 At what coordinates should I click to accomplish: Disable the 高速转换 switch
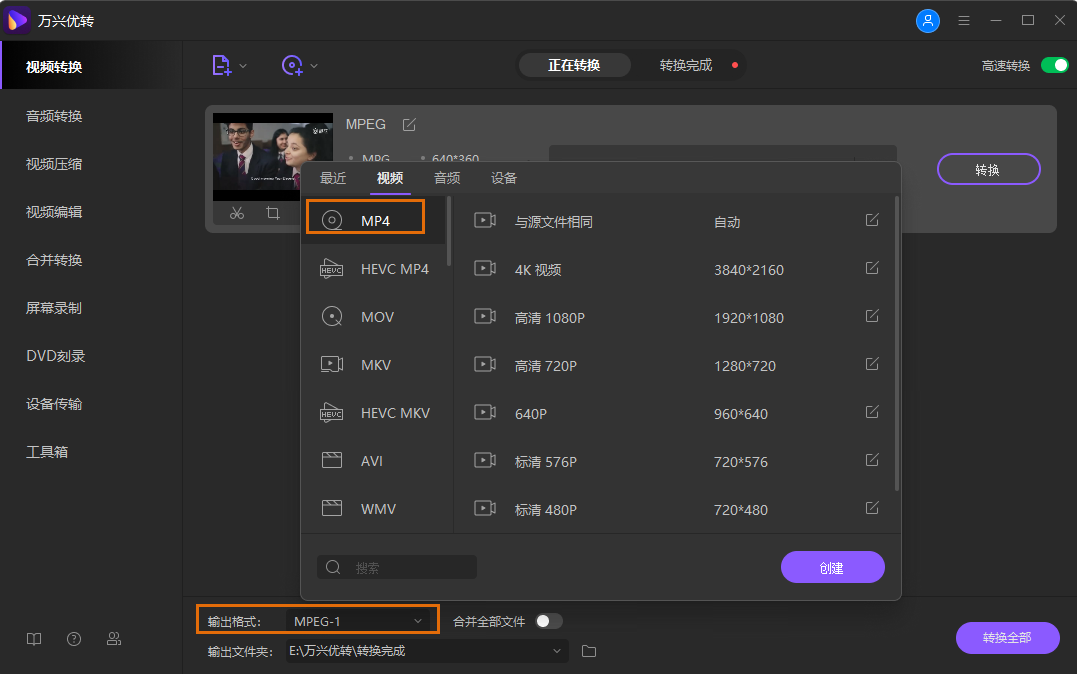point(1055,64)
